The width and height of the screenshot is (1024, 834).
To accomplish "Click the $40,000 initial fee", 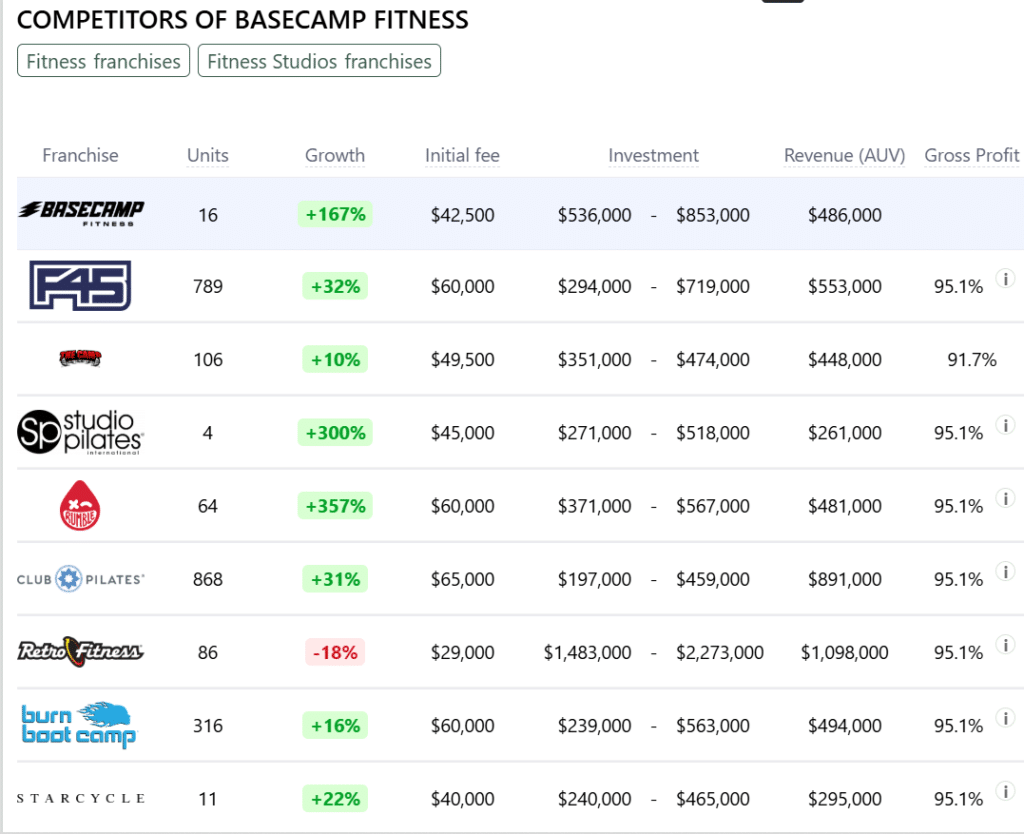I will coord(462,798).
